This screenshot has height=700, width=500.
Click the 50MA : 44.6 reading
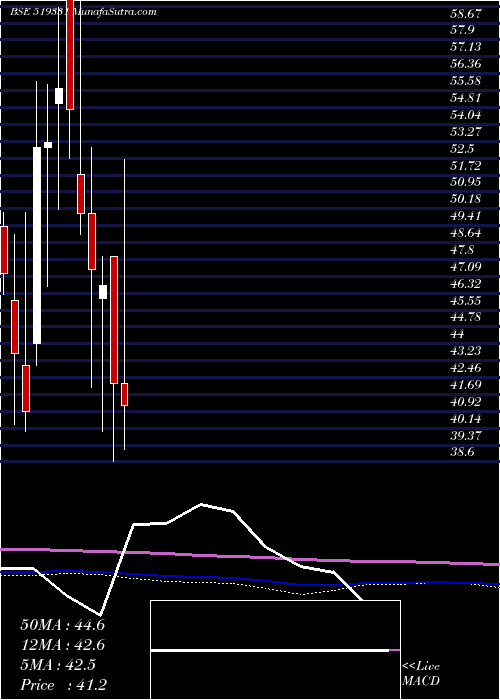point(62,625)
